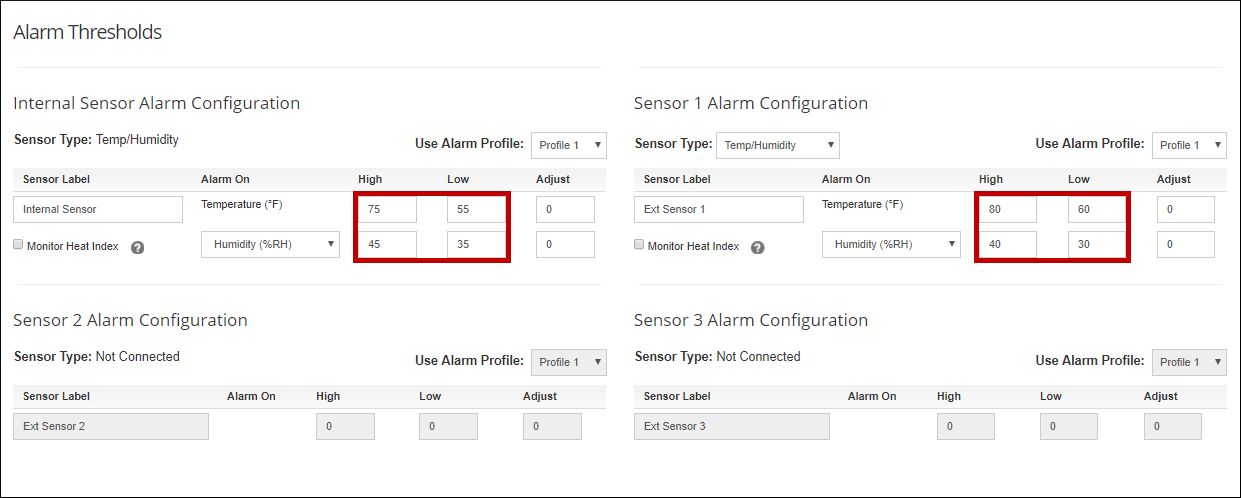
Task: Click the Internal Sensor heat index help icon
Action: click(138, 247)
